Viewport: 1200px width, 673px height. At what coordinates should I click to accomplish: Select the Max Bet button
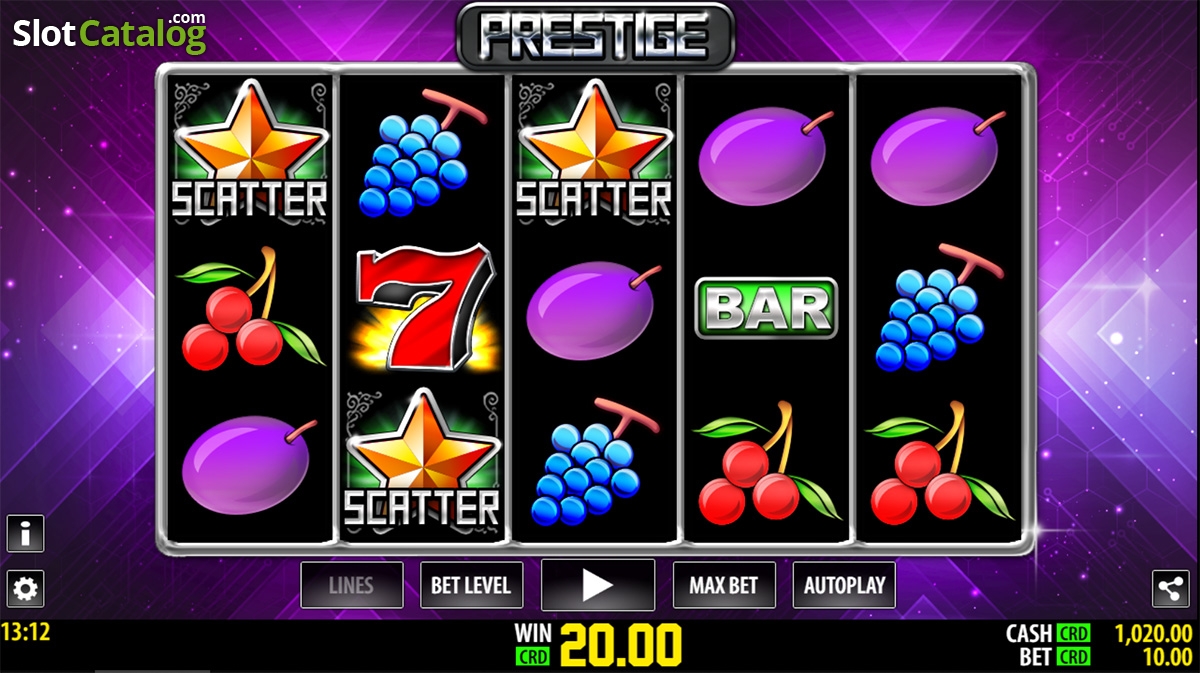[724, 585]
